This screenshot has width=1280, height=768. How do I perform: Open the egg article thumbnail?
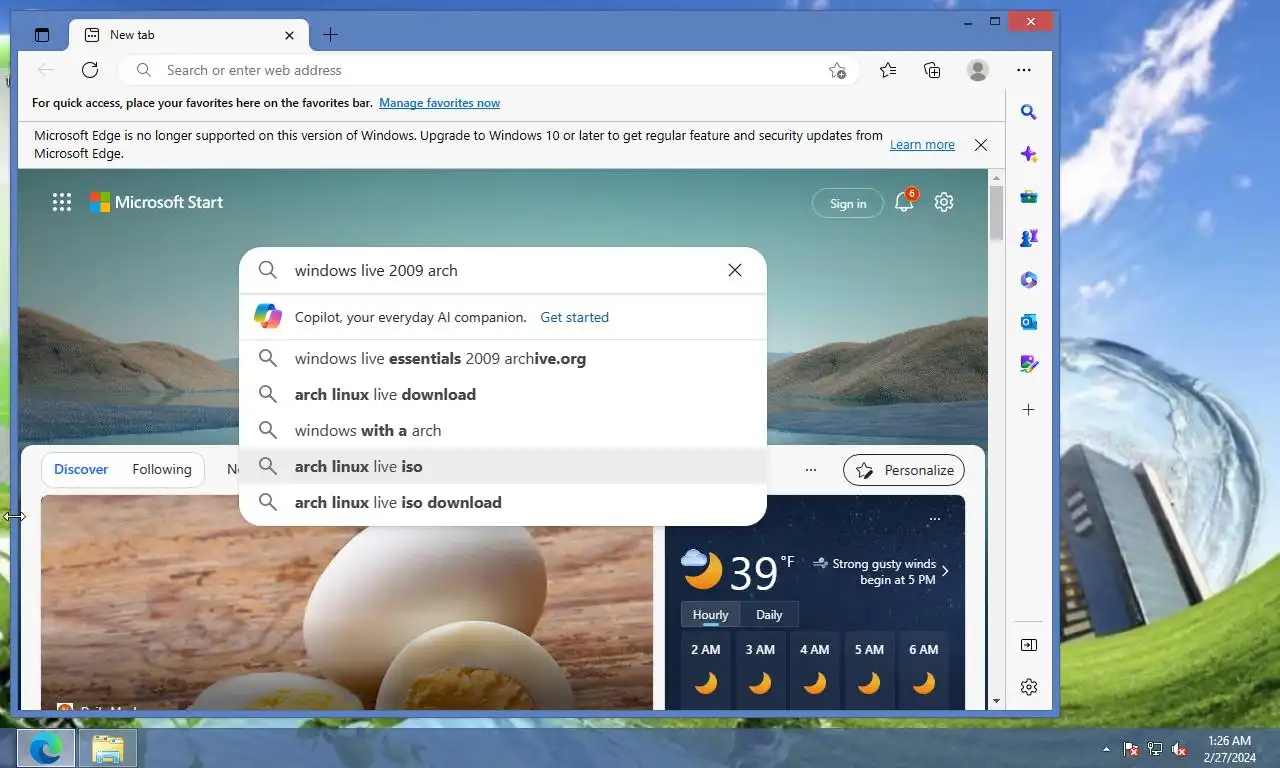tap(347, 602)
